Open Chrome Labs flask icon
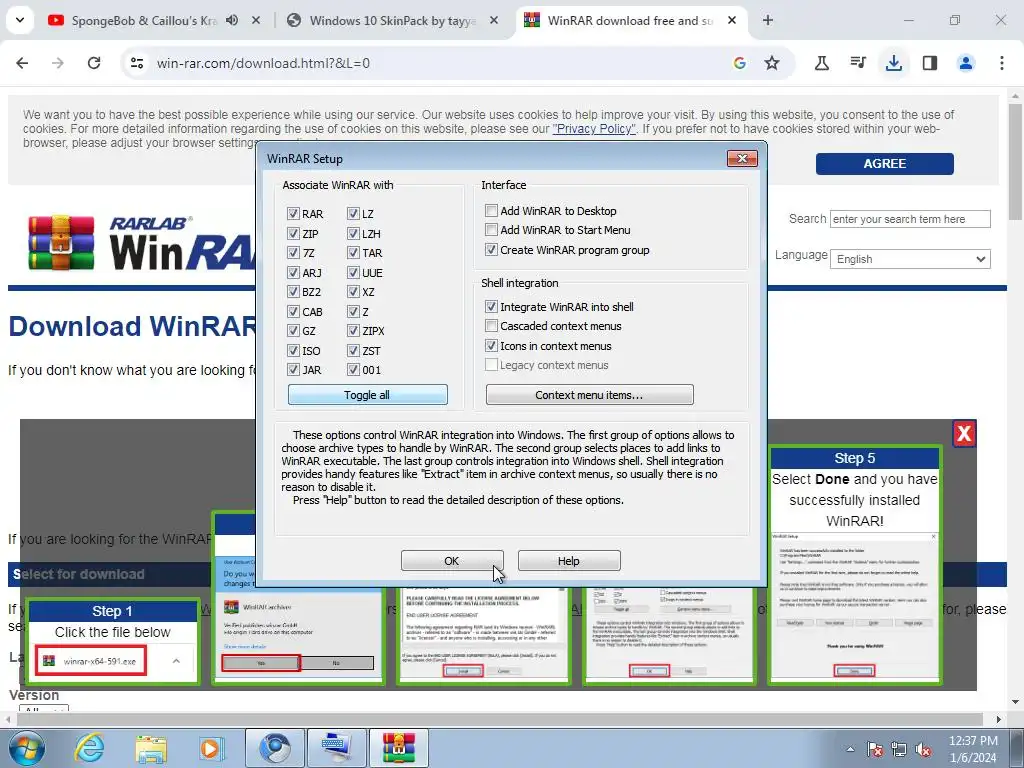The image size is (1024, 768). [x=822, y=63]
